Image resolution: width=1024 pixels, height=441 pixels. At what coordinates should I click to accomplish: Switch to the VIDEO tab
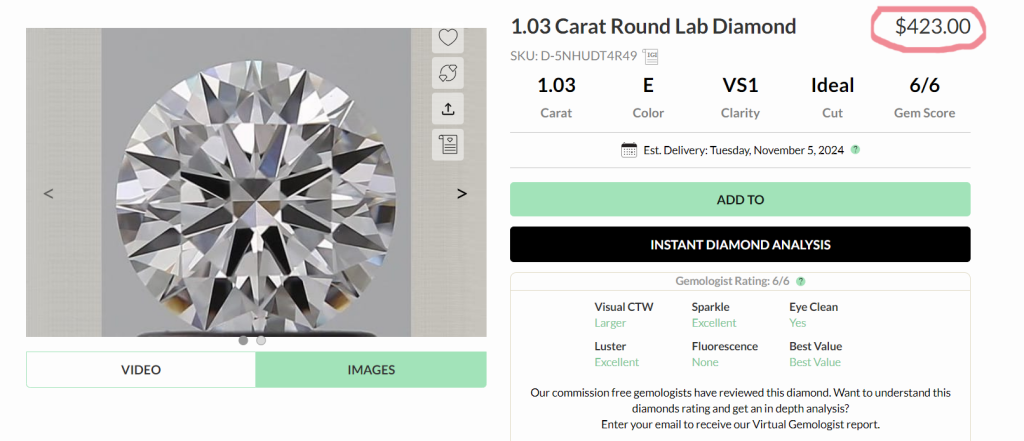[141, 369]
